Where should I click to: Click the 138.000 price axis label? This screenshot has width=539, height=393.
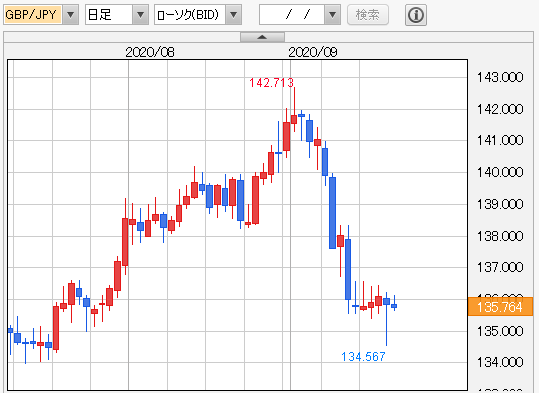click(x=500, y=236)
